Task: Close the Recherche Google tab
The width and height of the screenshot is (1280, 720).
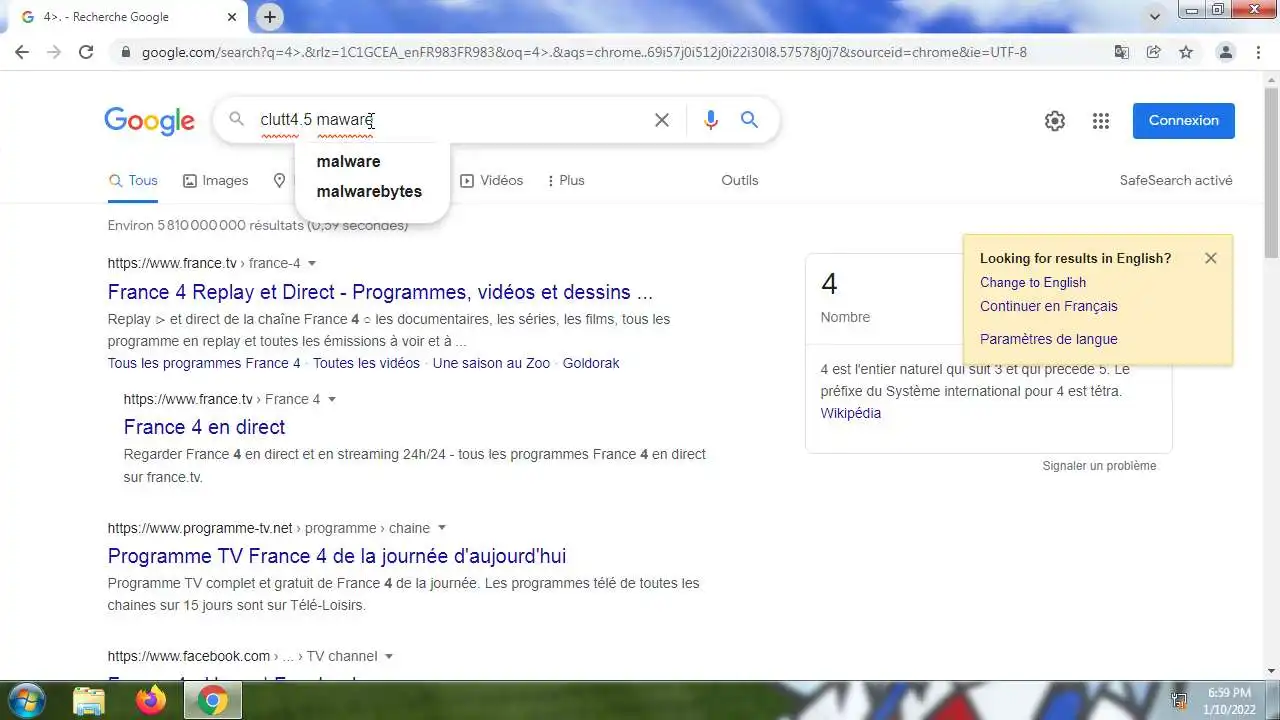Action: click(x=232, y=17)
